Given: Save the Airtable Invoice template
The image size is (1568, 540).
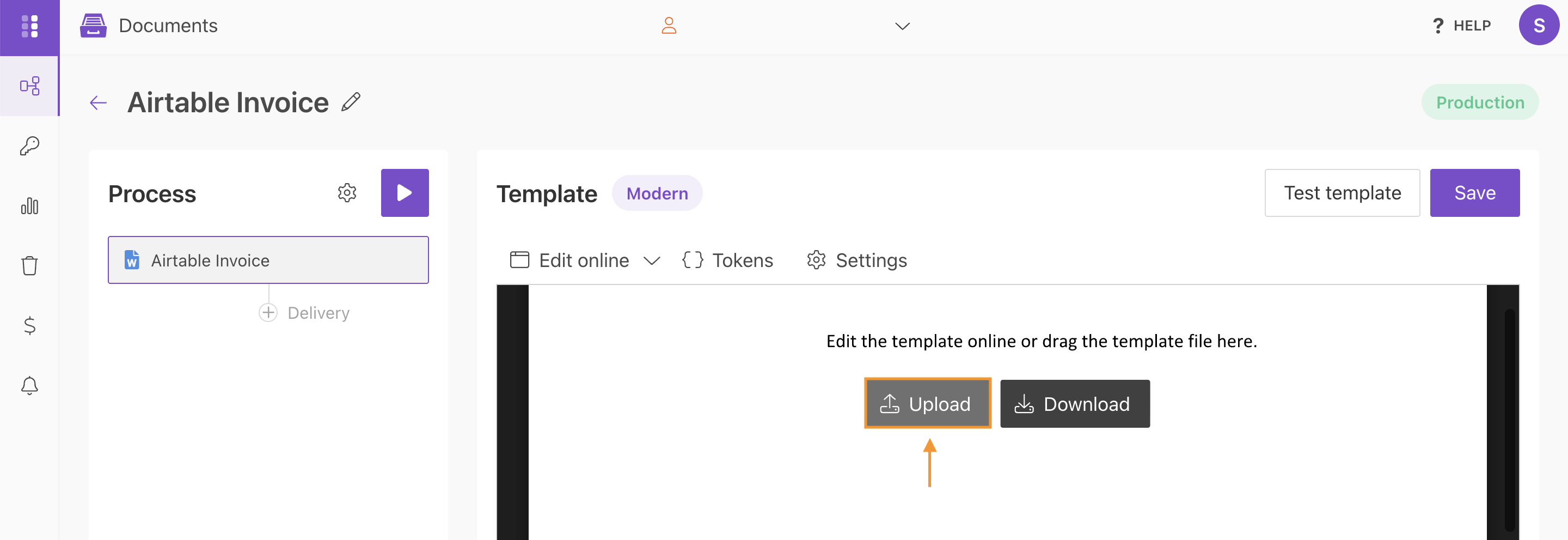Looking at the screenshot, I should (1475, 192).
